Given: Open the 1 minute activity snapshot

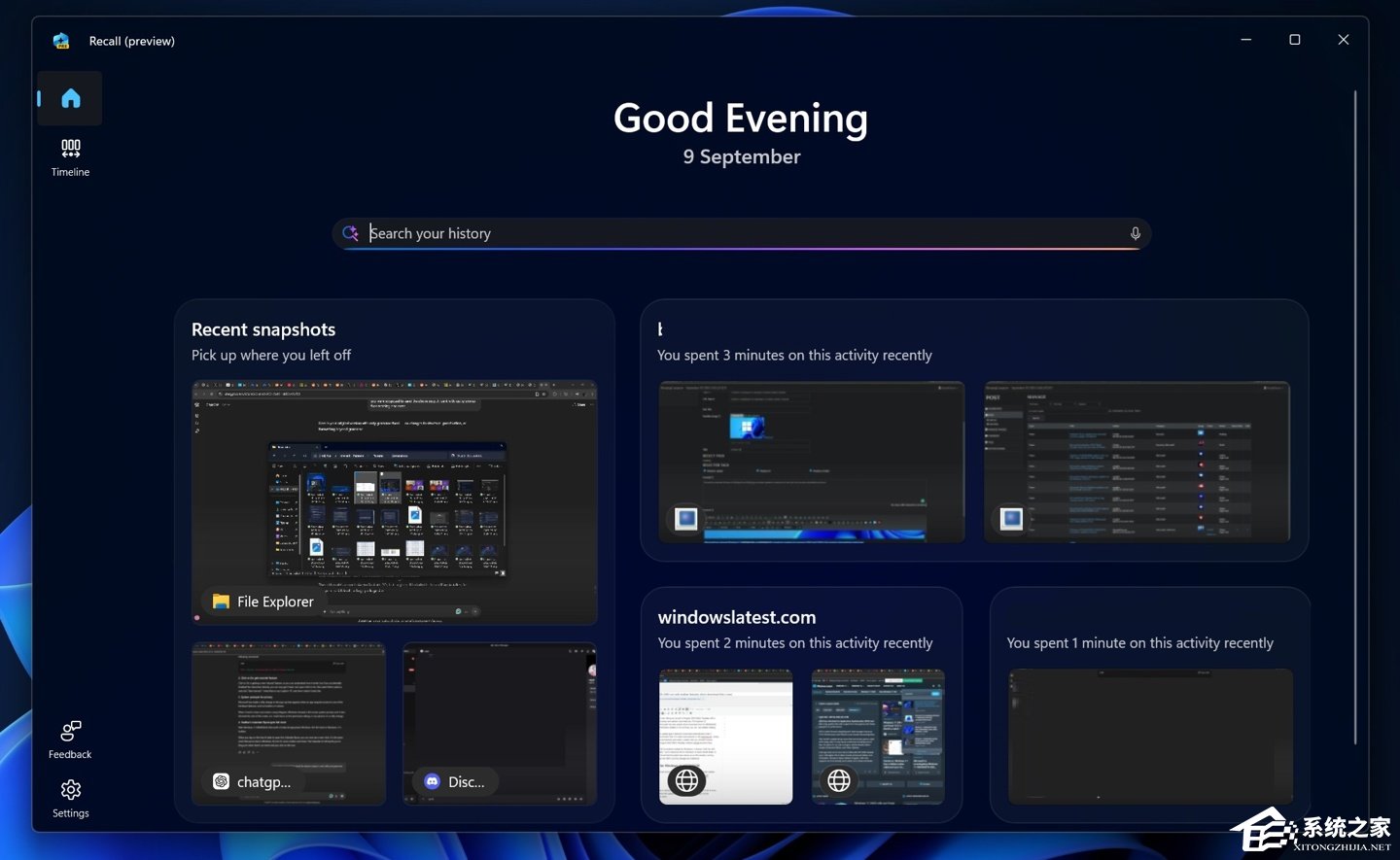Looking at the screenshot, I should [1150, 736].
